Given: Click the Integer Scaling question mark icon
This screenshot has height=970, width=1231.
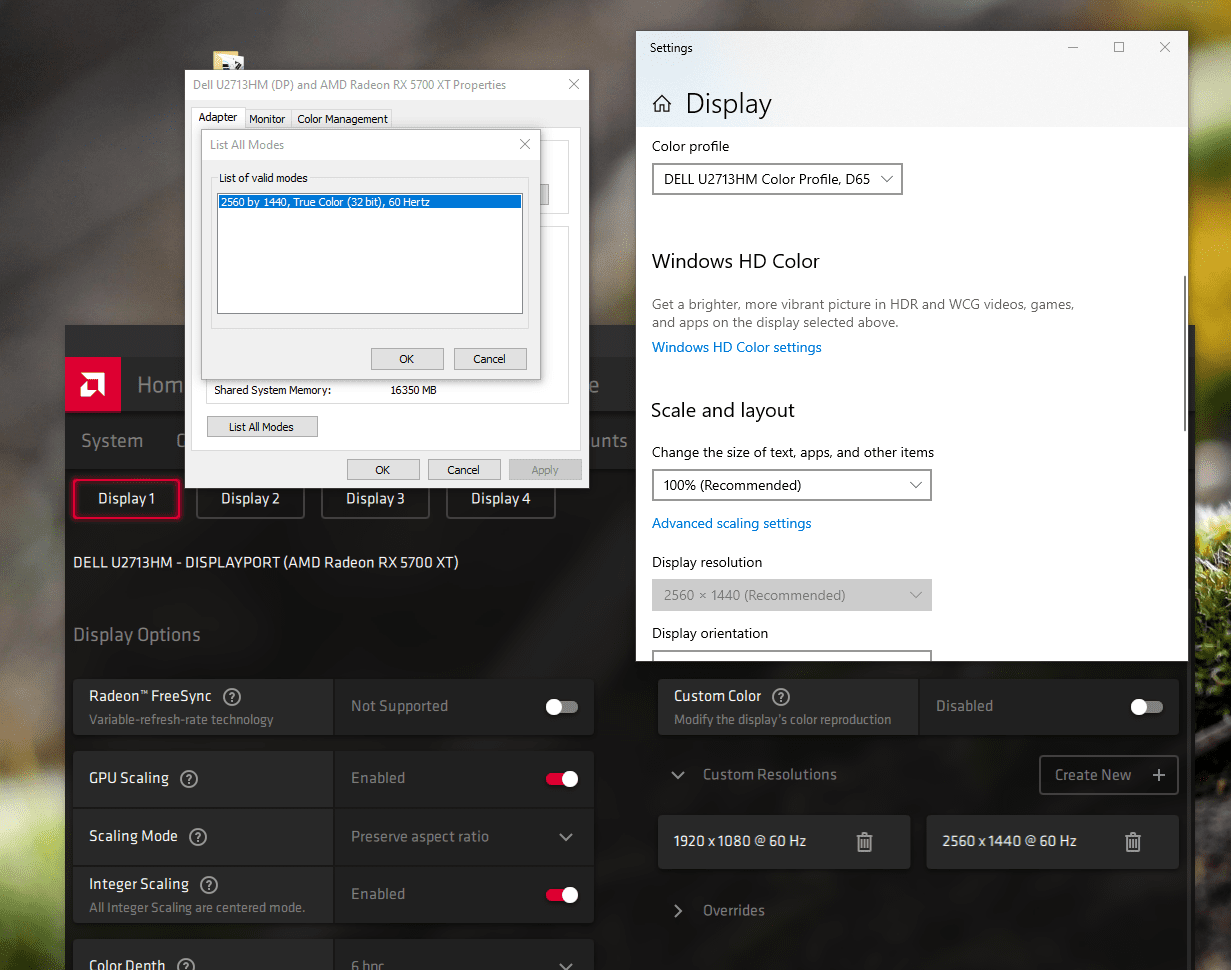Looking at the screenshot, I should click(209, 885).
